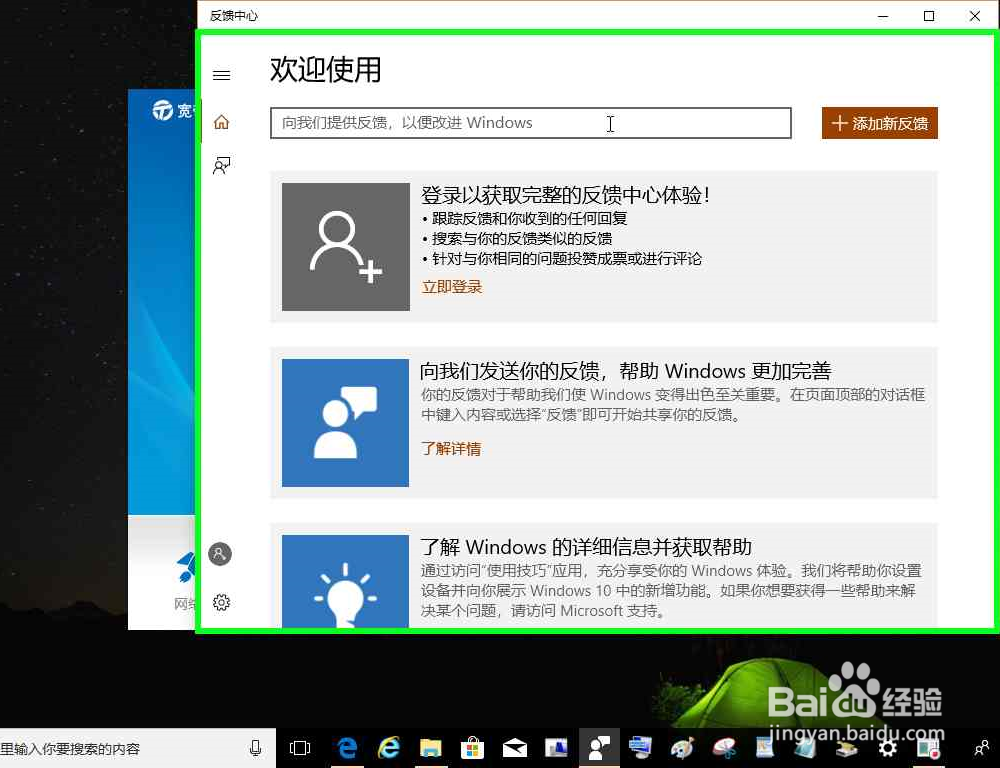Image resolution: width=1000 pixels, height=768 pixels.
Task: Click the 立即登录 link to sign in
Action: [x=451, y=286]
